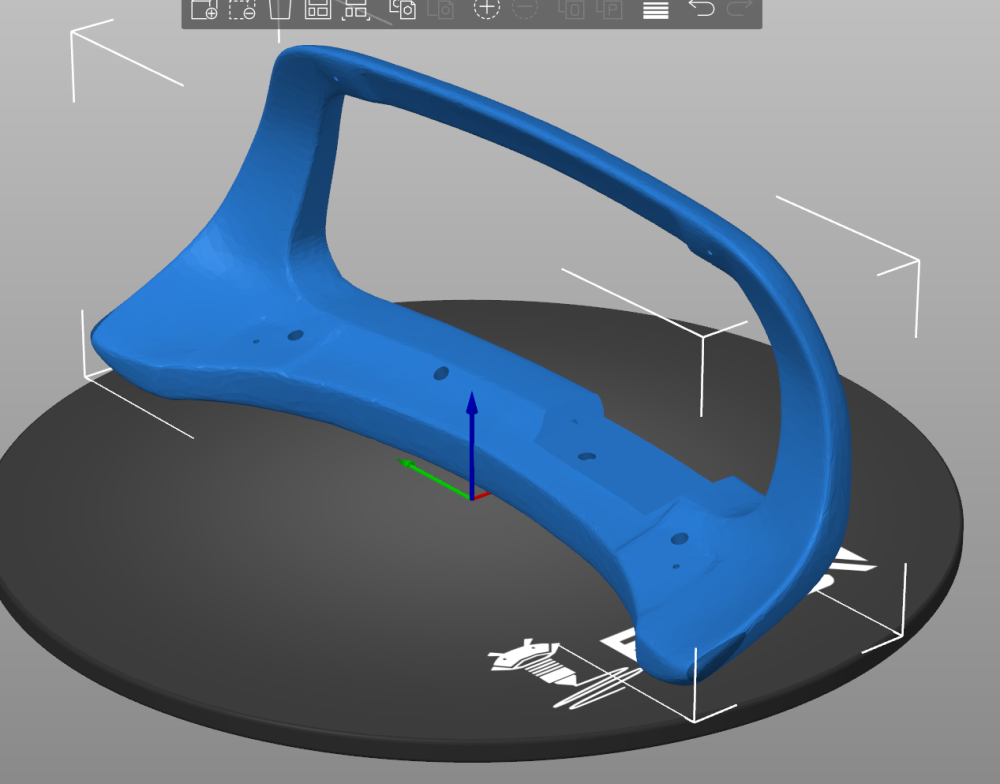Undo the last action
Screen dimensions: 1000x784
click(x=702, y=10)
